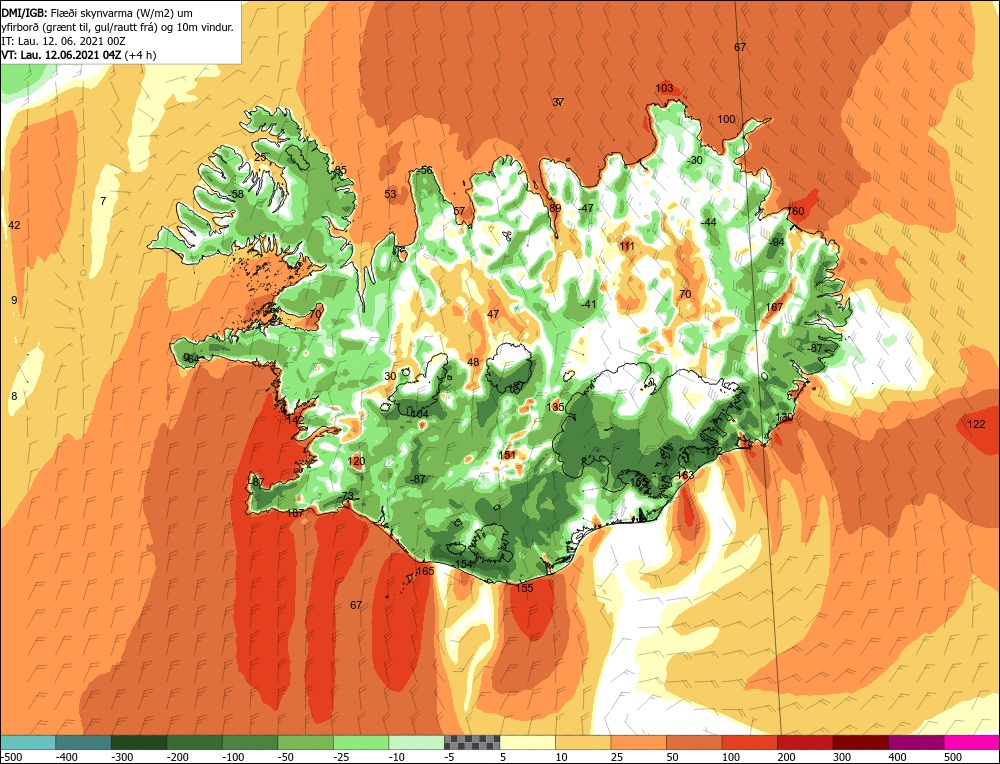Click the map value -41
The height and width of the screenshot is (764, 1000).
point(589,304)
